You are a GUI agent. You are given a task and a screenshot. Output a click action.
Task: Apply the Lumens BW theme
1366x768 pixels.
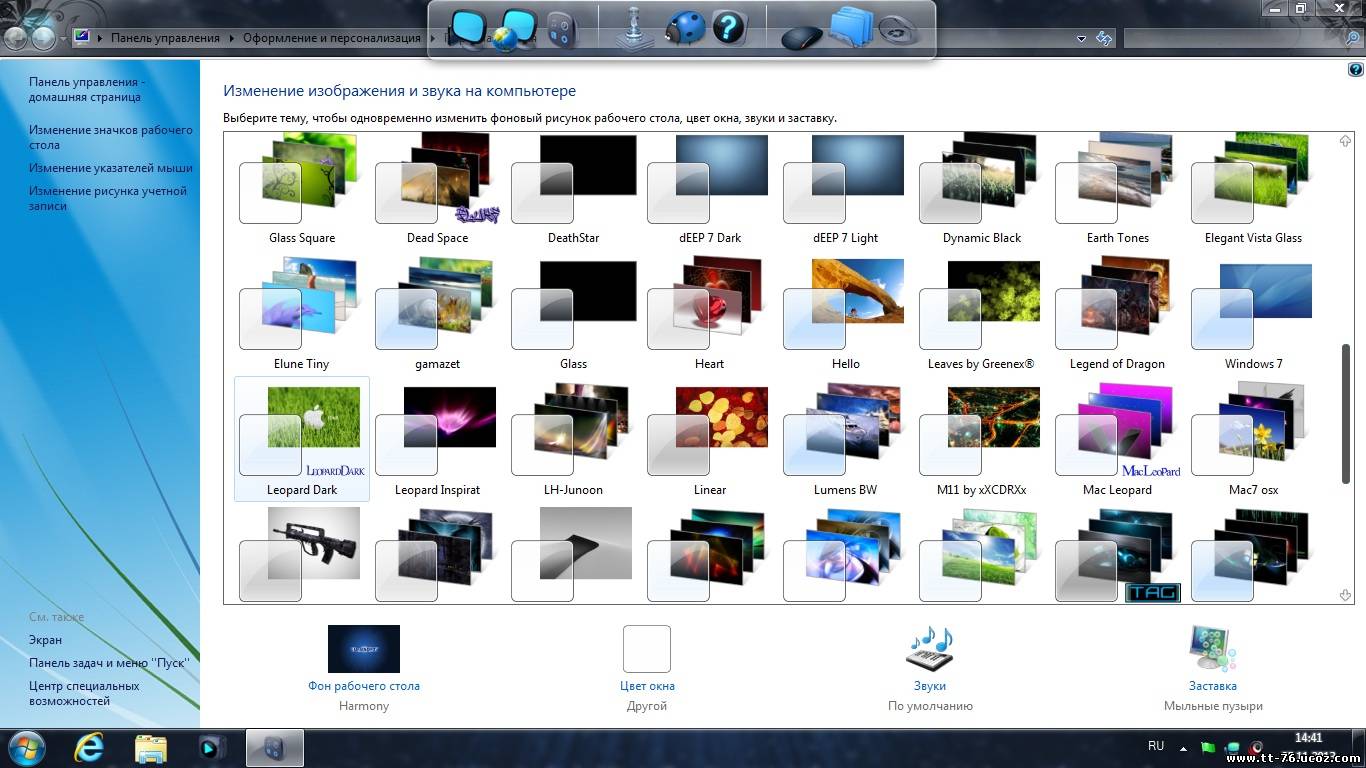pyautogui.click(x=845, y=439)
